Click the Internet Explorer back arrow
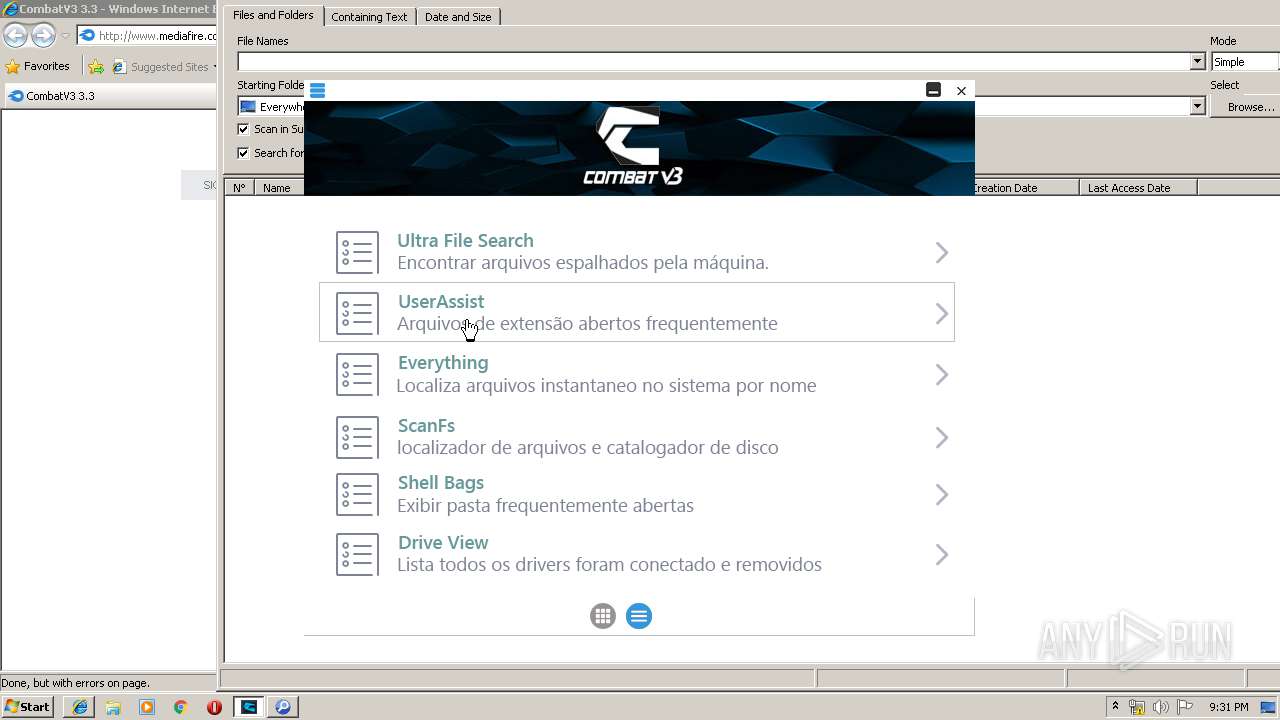This screenshot has height=720, width=1280. click(15, 36)
